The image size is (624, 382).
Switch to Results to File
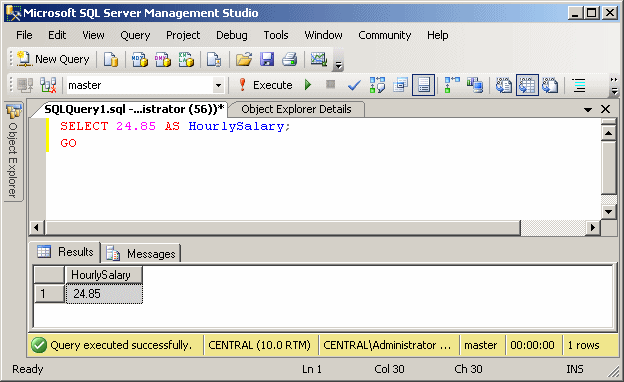tap(550, 85)
